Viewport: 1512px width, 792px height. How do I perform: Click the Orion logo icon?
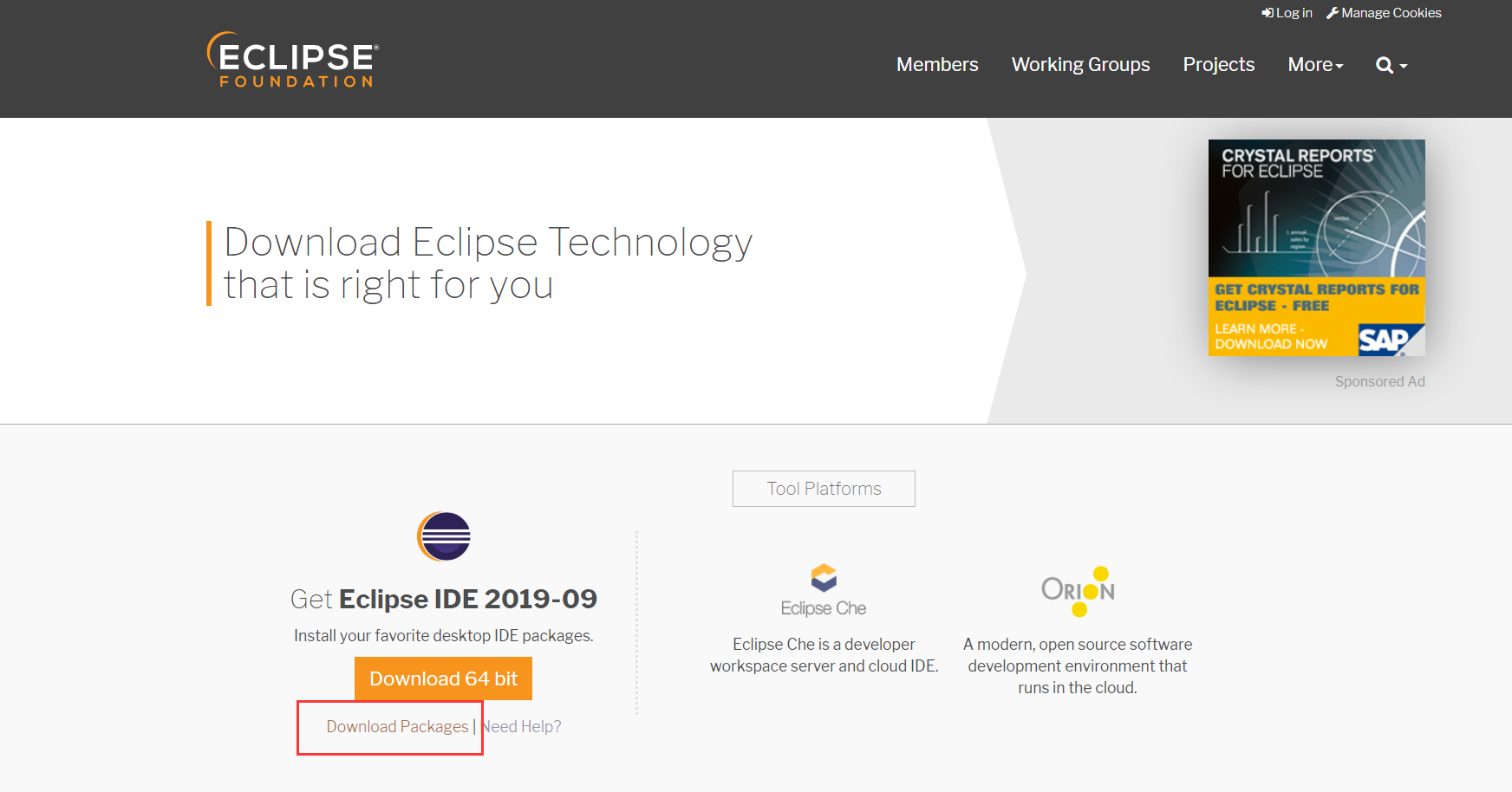coord(1078,589)
